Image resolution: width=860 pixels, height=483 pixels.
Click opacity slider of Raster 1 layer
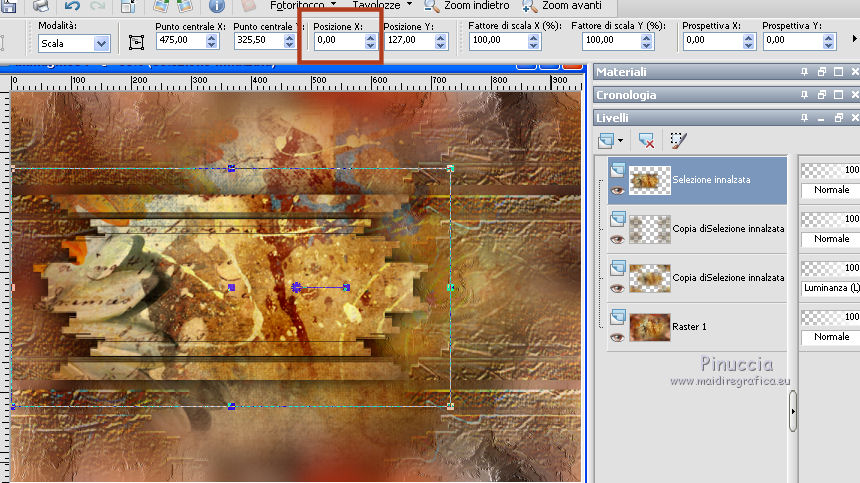click(x=830, y=317)
